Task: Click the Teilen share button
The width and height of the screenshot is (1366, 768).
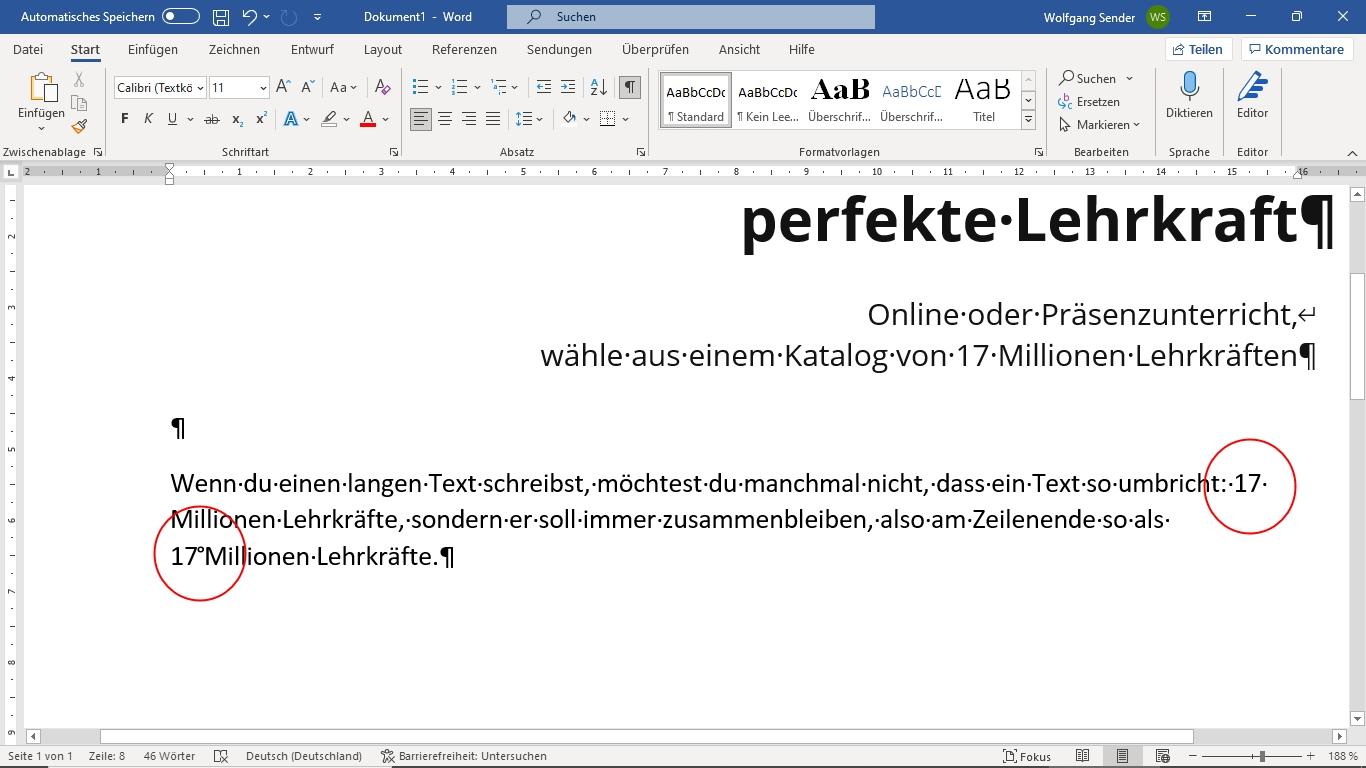Action: [1198, 49]
